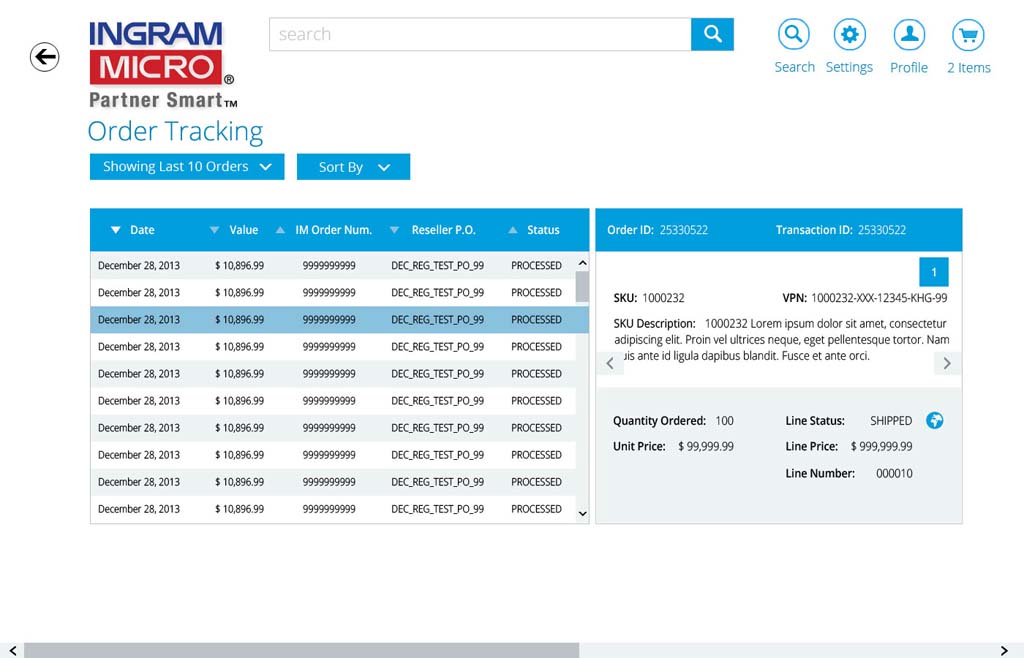
Task: Click the order list scroll down arrow
Action: [583, 513]
